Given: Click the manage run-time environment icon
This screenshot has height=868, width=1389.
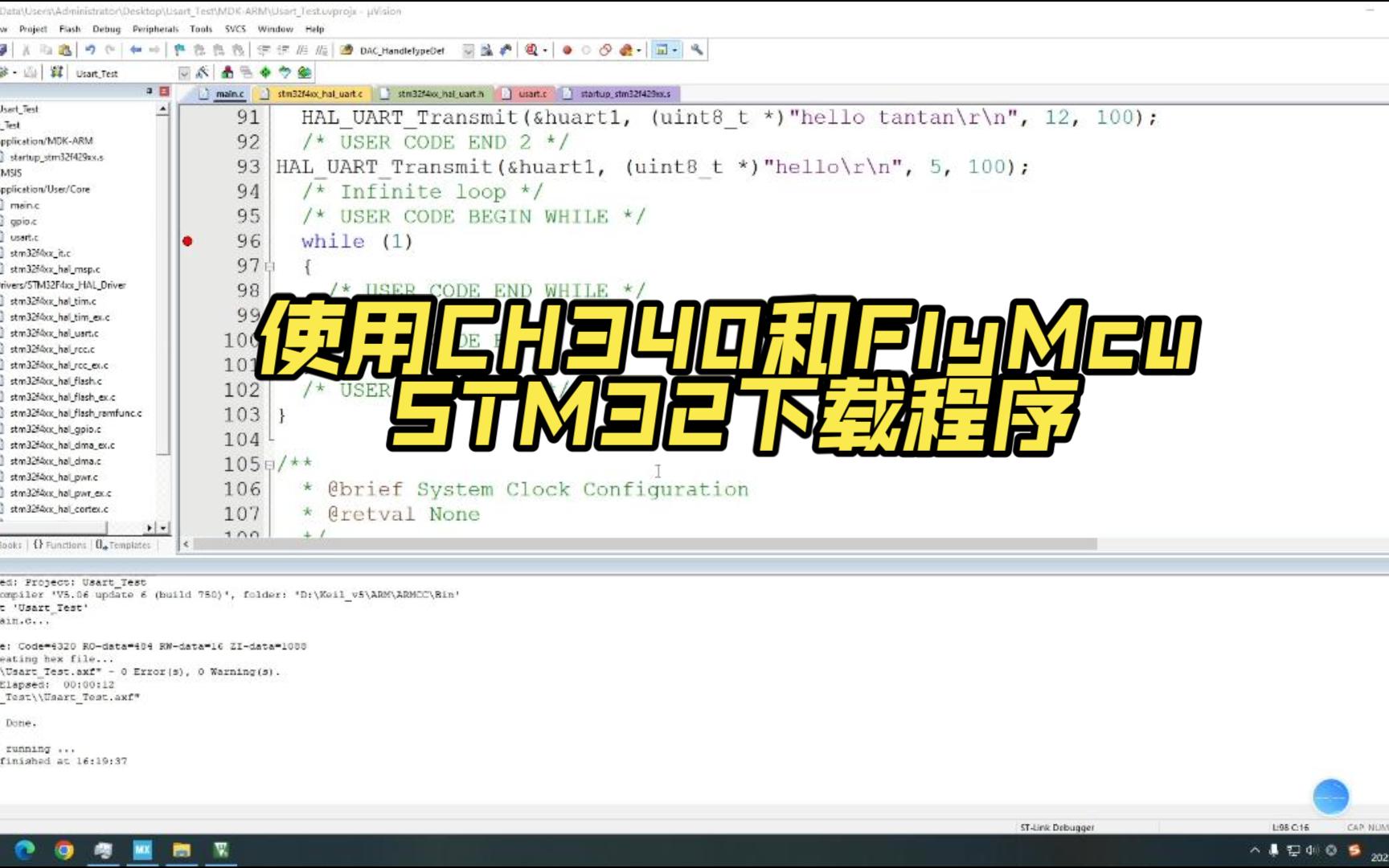Looking at the screenshot, I should [x=304, y=72].
